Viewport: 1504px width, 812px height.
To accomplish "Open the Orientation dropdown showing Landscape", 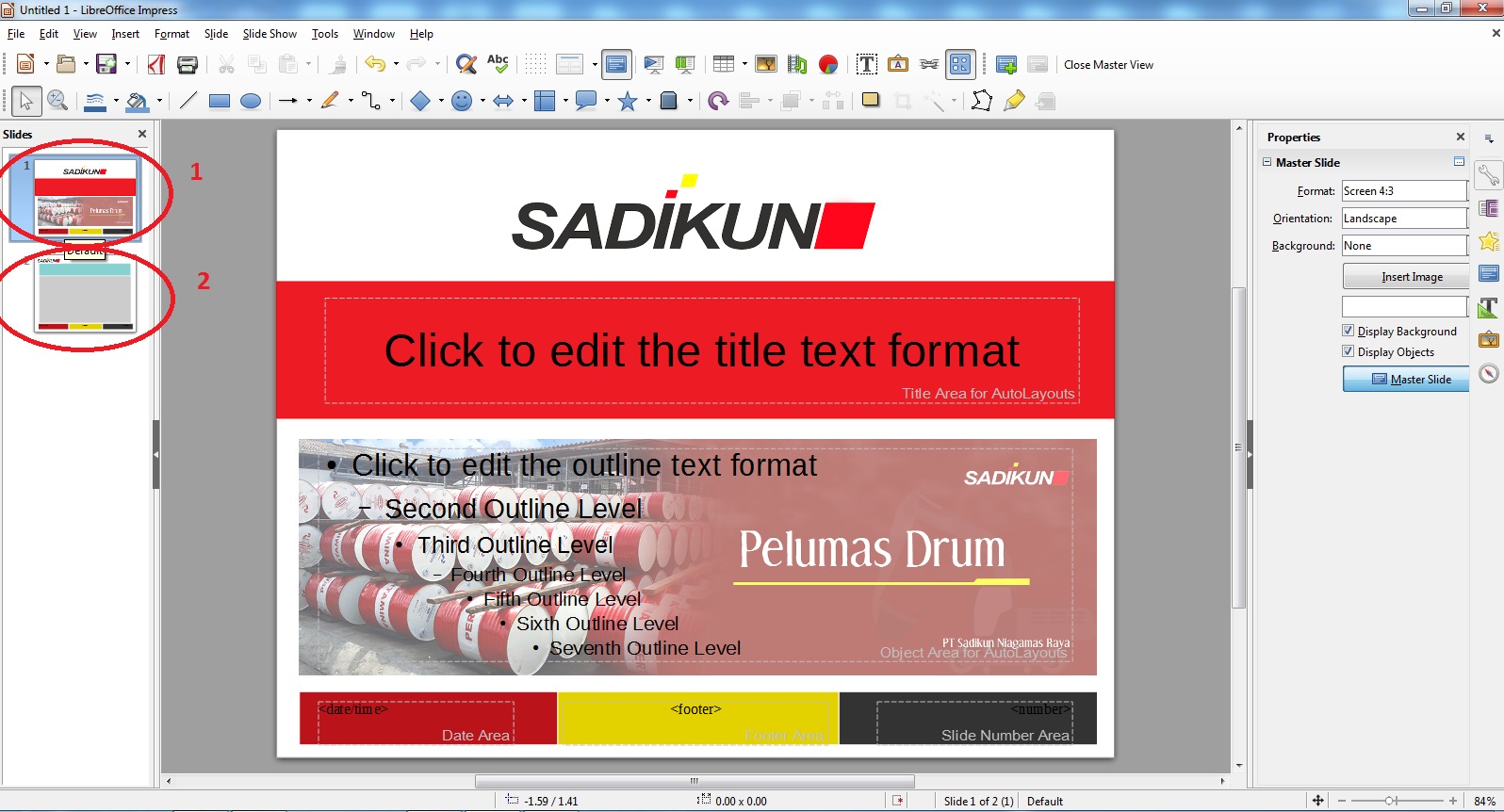I will [1404, 219].
